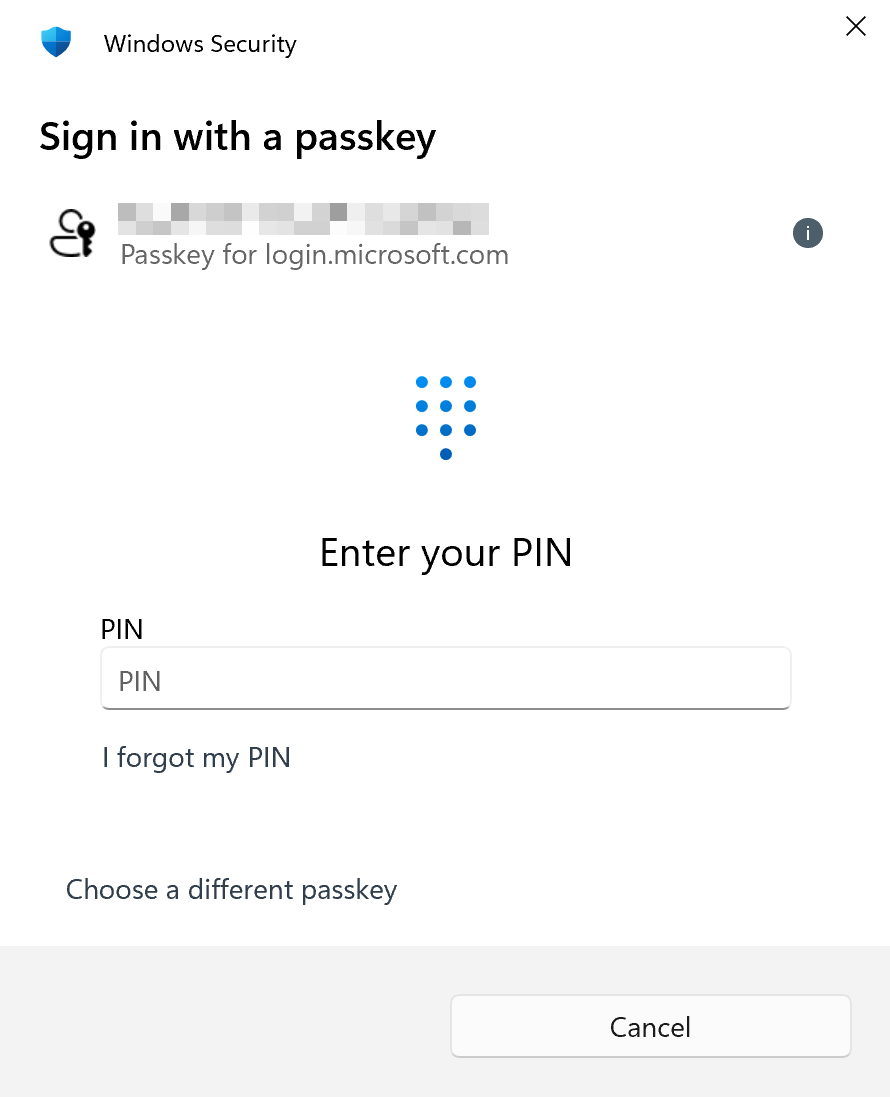This screenshot has height=1097, width=890.
Task: Click the blue PIN keypad dots icon
Action: [x=446, y=418]
